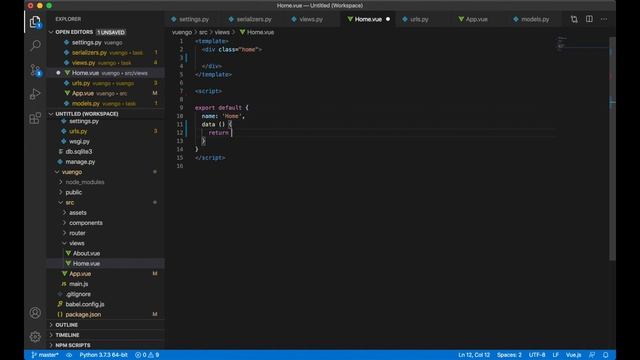Open the Run and Debug view
Viewport: 640px width, 360px height.
coord(35,94)
